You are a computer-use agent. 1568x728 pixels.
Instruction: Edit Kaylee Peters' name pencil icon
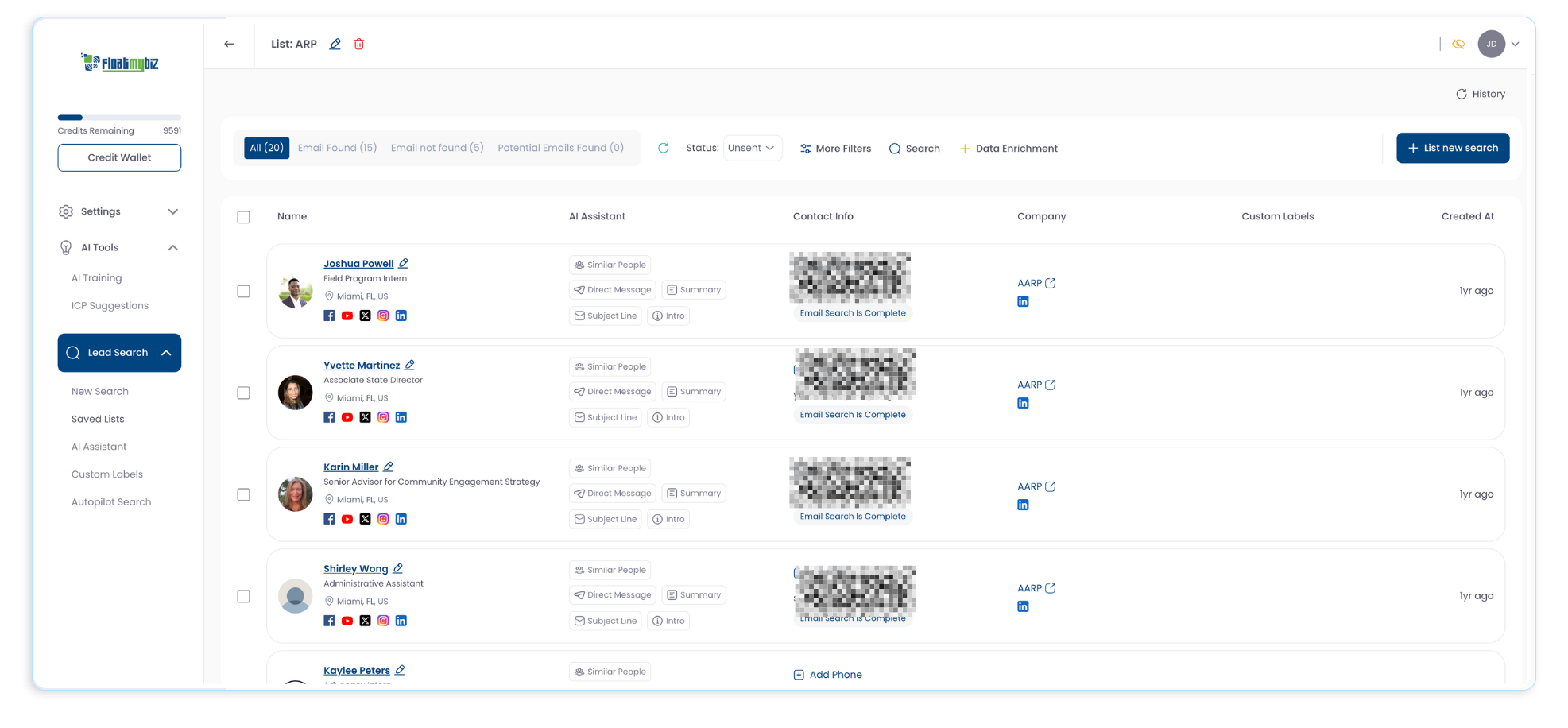tap(401, 670)
